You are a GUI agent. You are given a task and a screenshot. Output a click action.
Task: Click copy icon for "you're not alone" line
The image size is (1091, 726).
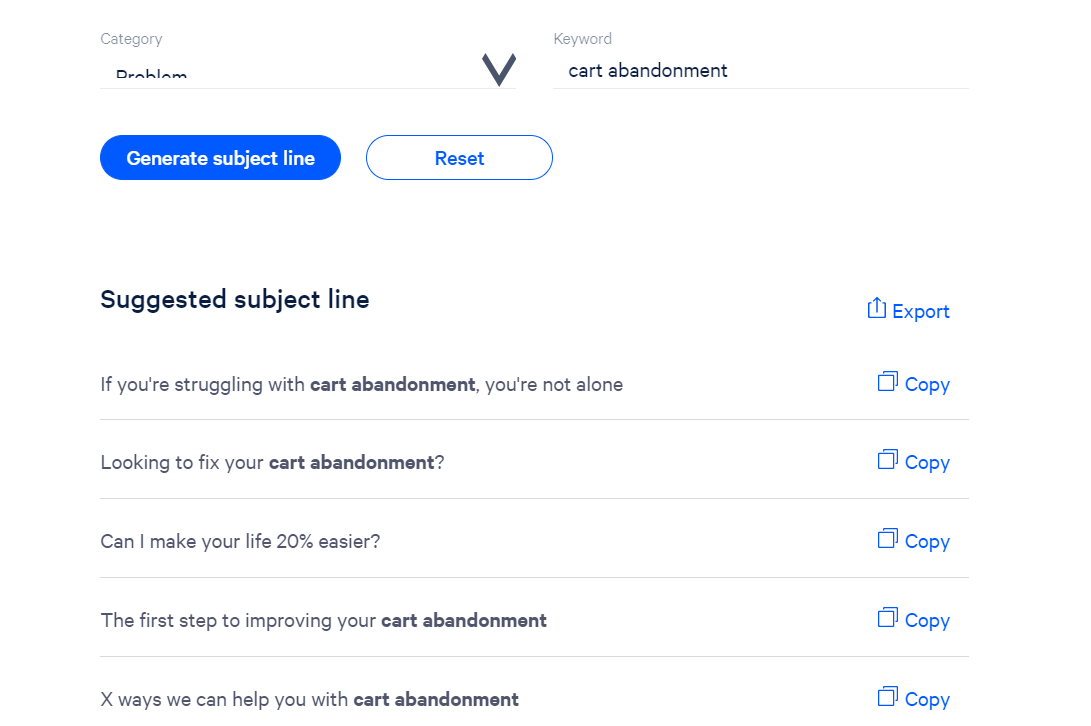(888, 381)
